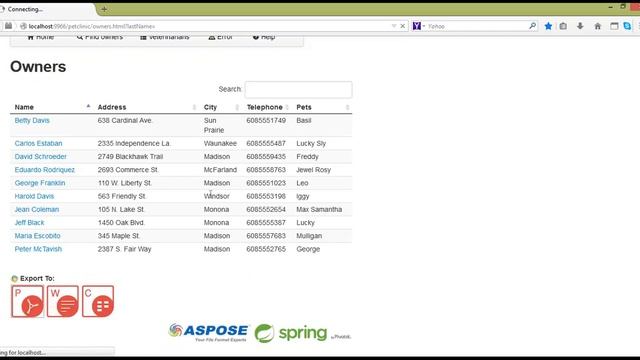Viewport: 640px width, 360px height.
Task: Click the Aspose logo
Action: (208, 333)
